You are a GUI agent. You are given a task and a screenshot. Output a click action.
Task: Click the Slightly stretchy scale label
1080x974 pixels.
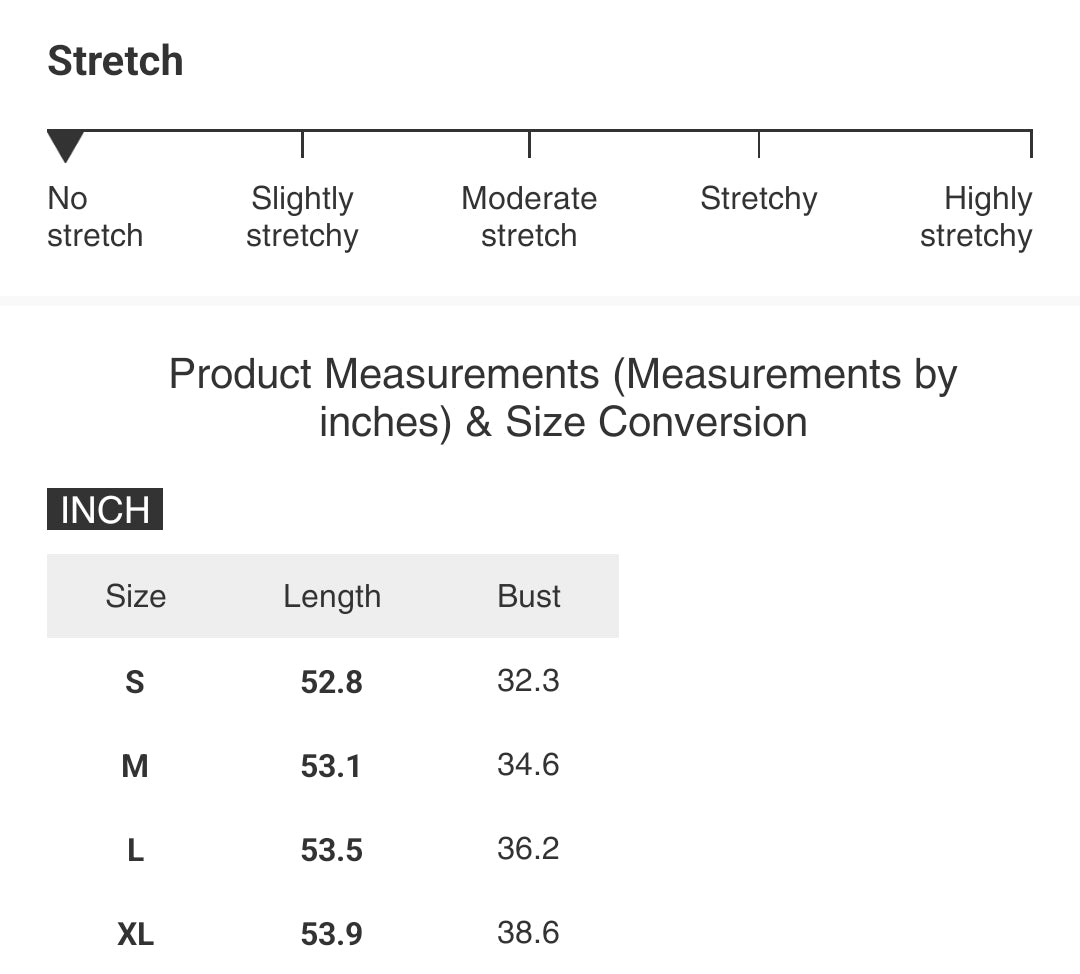(x=302, y=216)
